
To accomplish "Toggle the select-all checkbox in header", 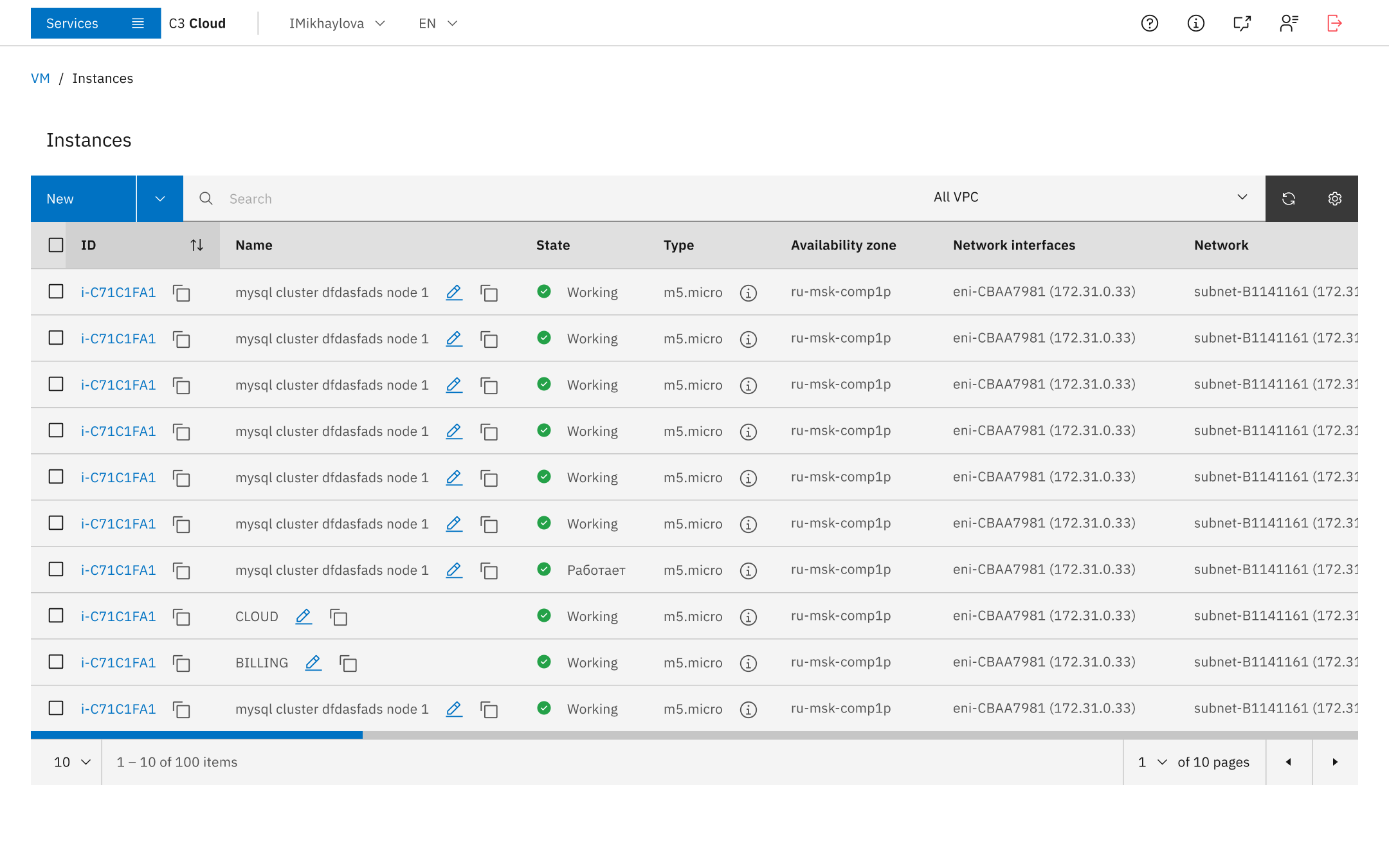I will click(x=56, y=245).
